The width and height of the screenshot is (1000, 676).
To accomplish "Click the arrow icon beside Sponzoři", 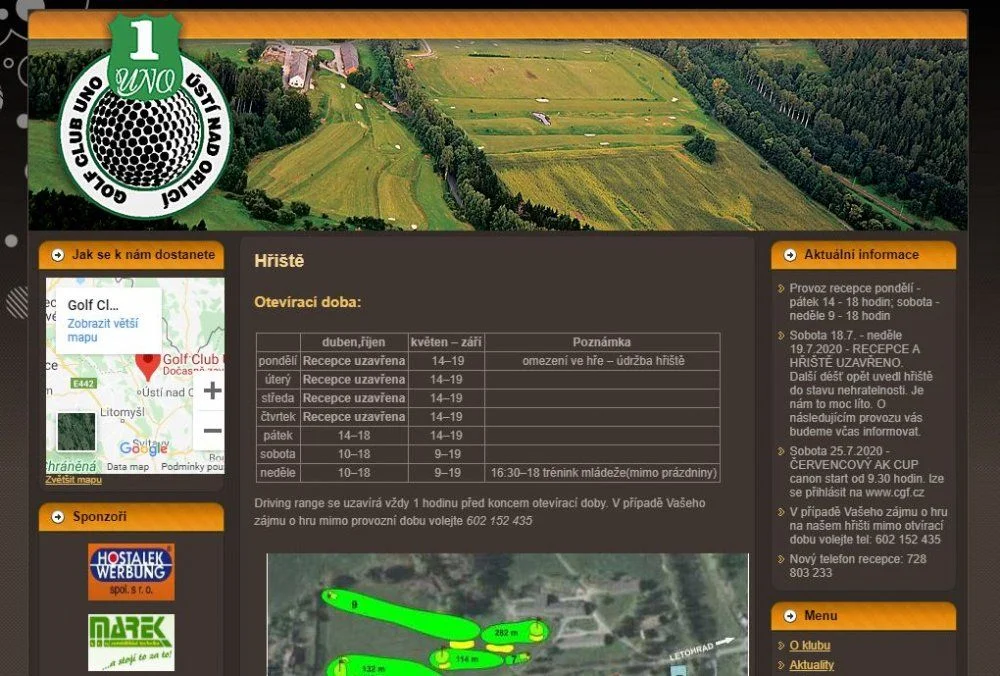I will tap(57, 517).
